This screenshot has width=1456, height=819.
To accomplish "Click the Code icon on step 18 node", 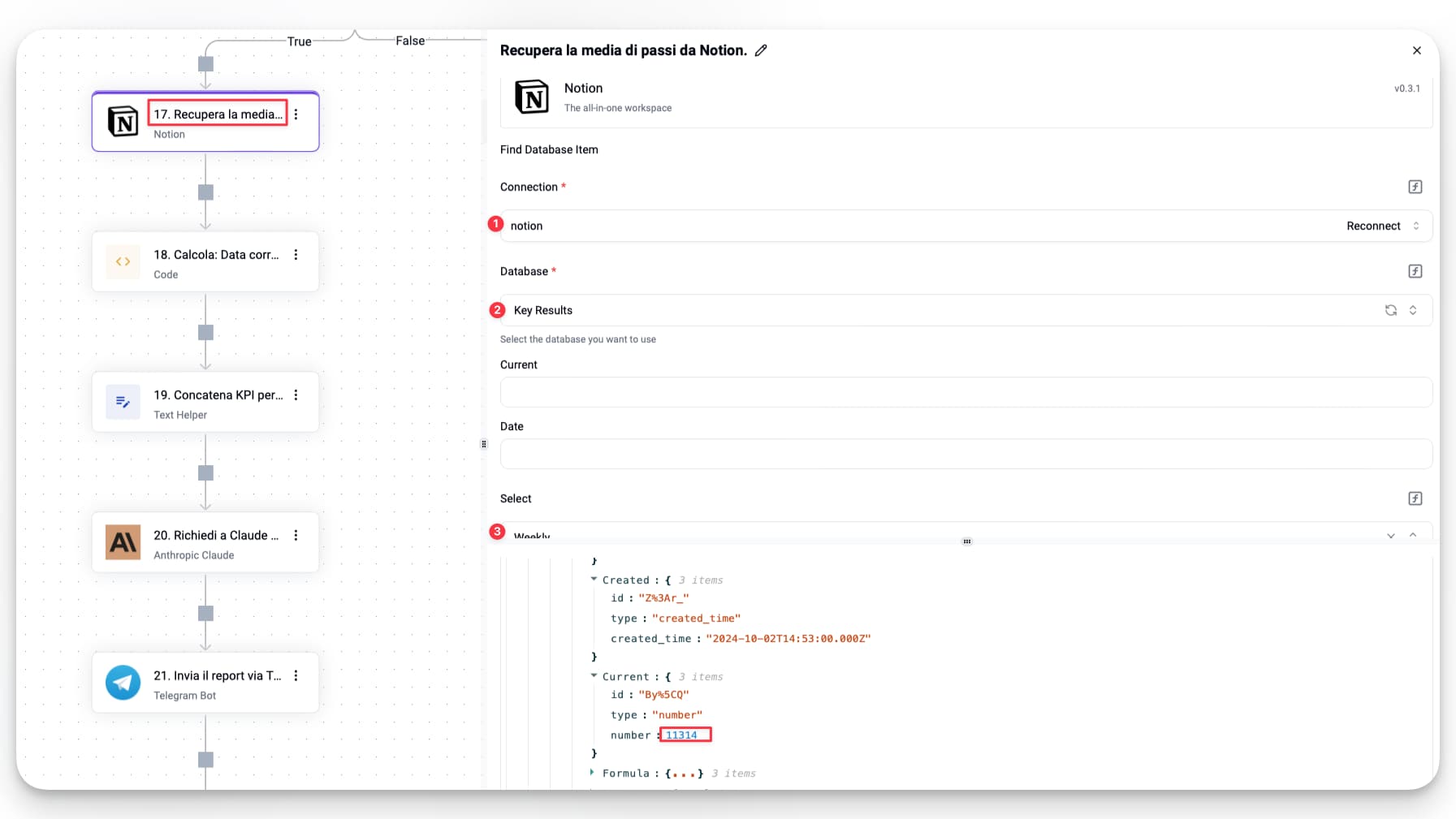I will [x=123, y=261].
